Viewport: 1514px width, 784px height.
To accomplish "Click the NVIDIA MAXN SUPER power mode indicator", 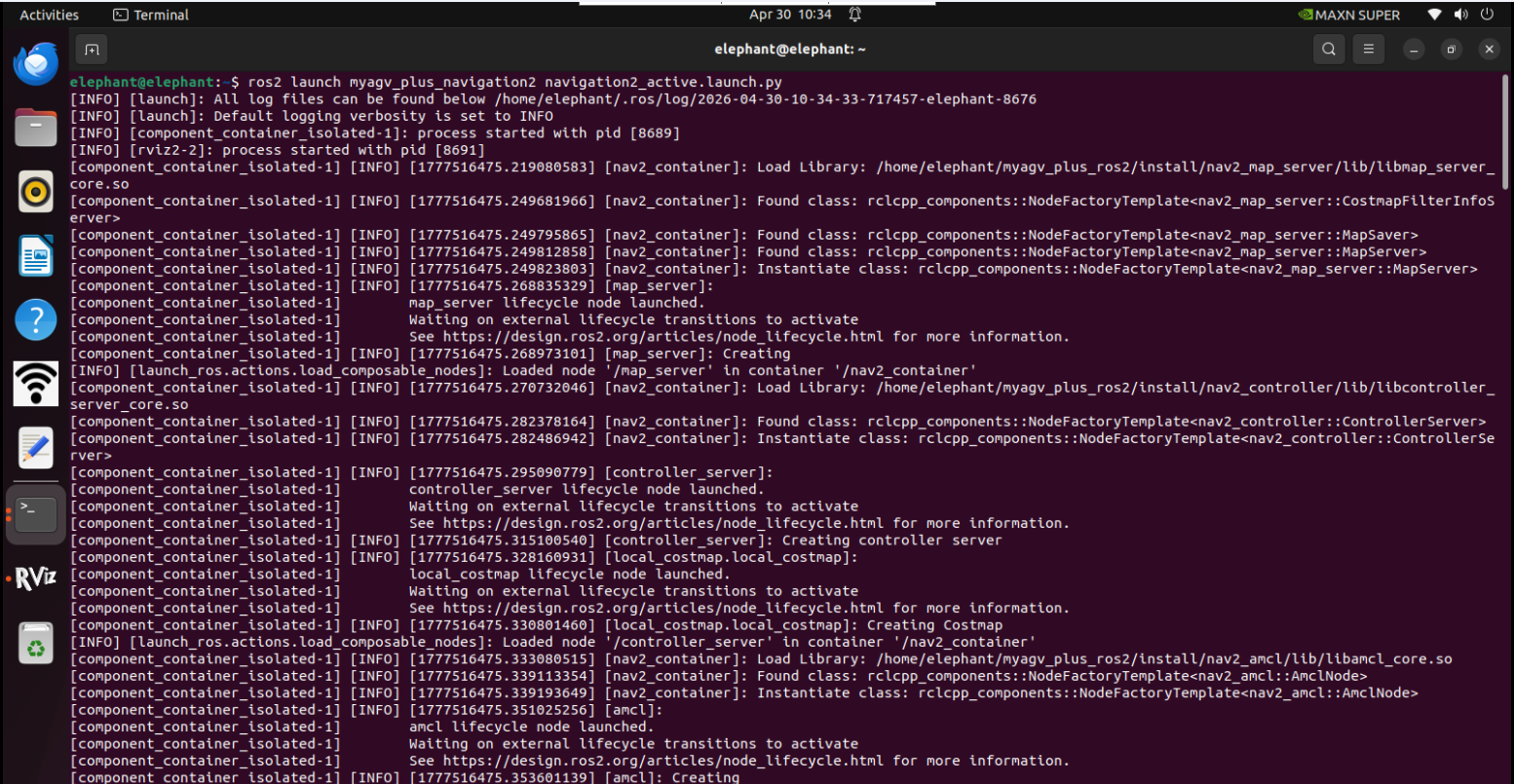I will pyautogui.click(x=1349, y=15).
